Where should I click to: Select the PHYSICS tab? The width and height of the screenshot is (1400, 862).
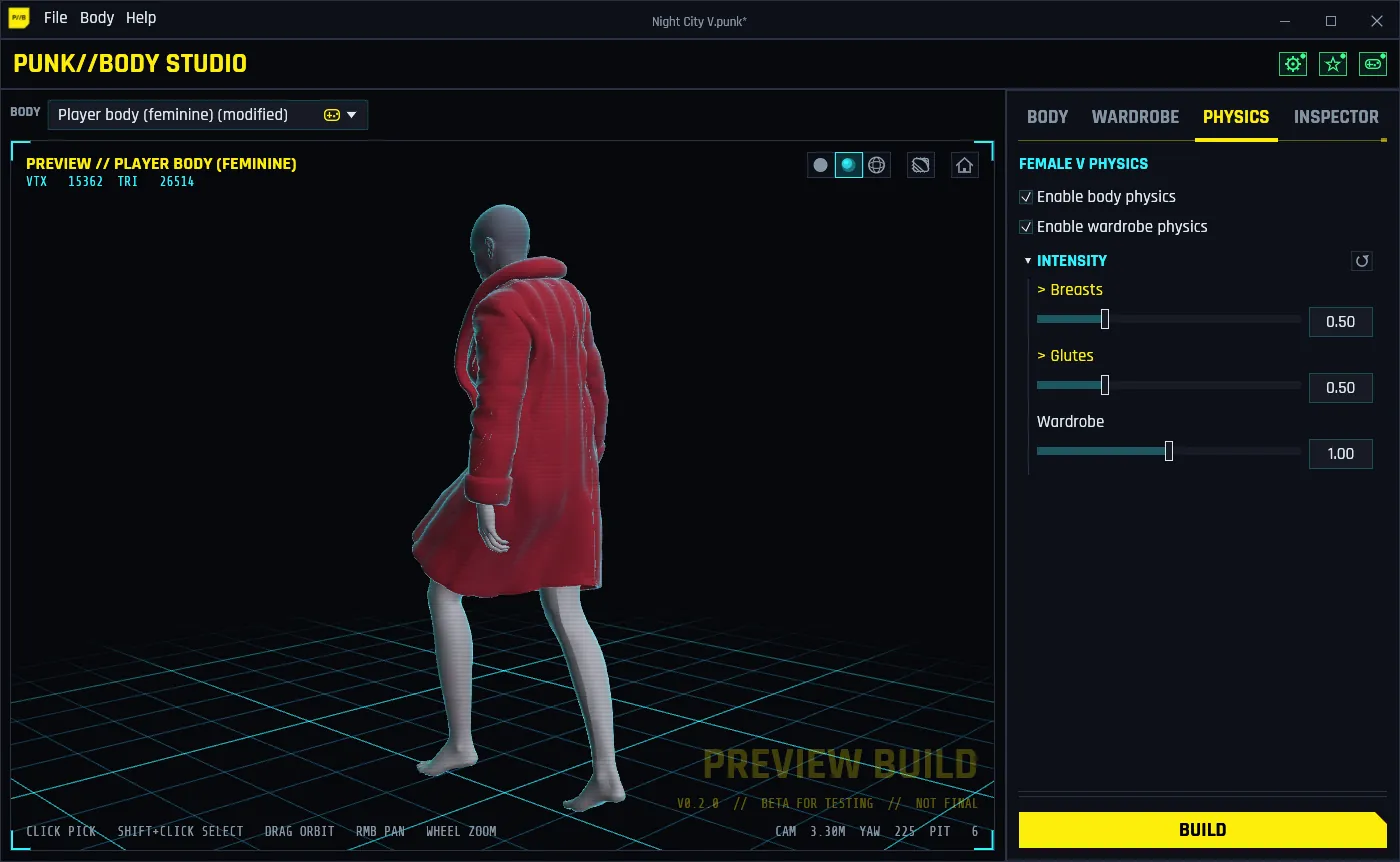[x=1236, y=117]
